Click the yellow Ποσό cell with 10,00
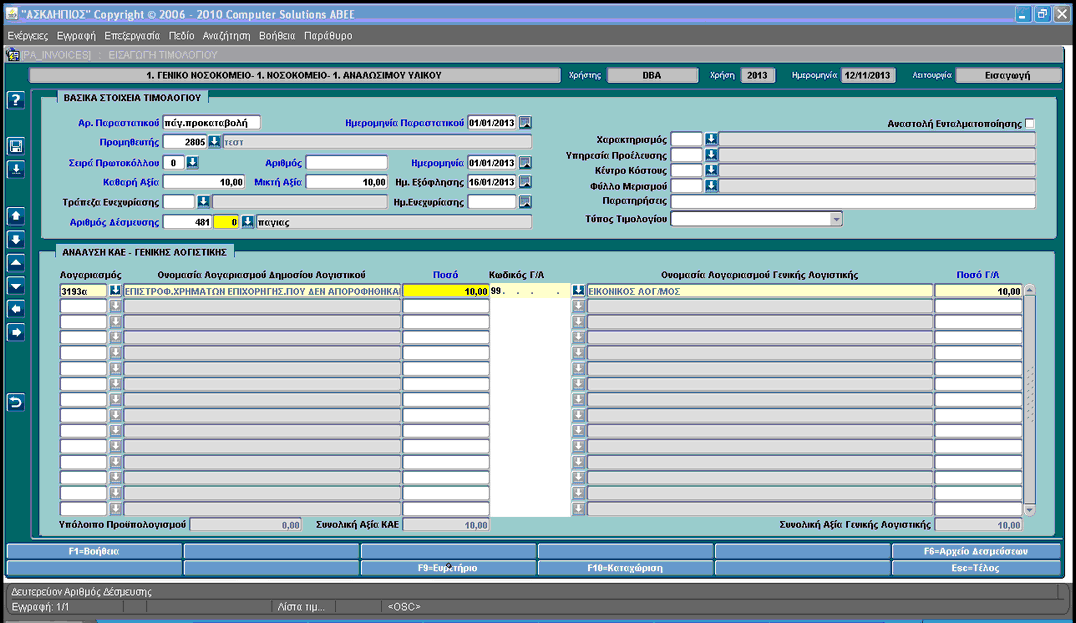The width and height of the screenshot is (1076, 623). point(445,291)
